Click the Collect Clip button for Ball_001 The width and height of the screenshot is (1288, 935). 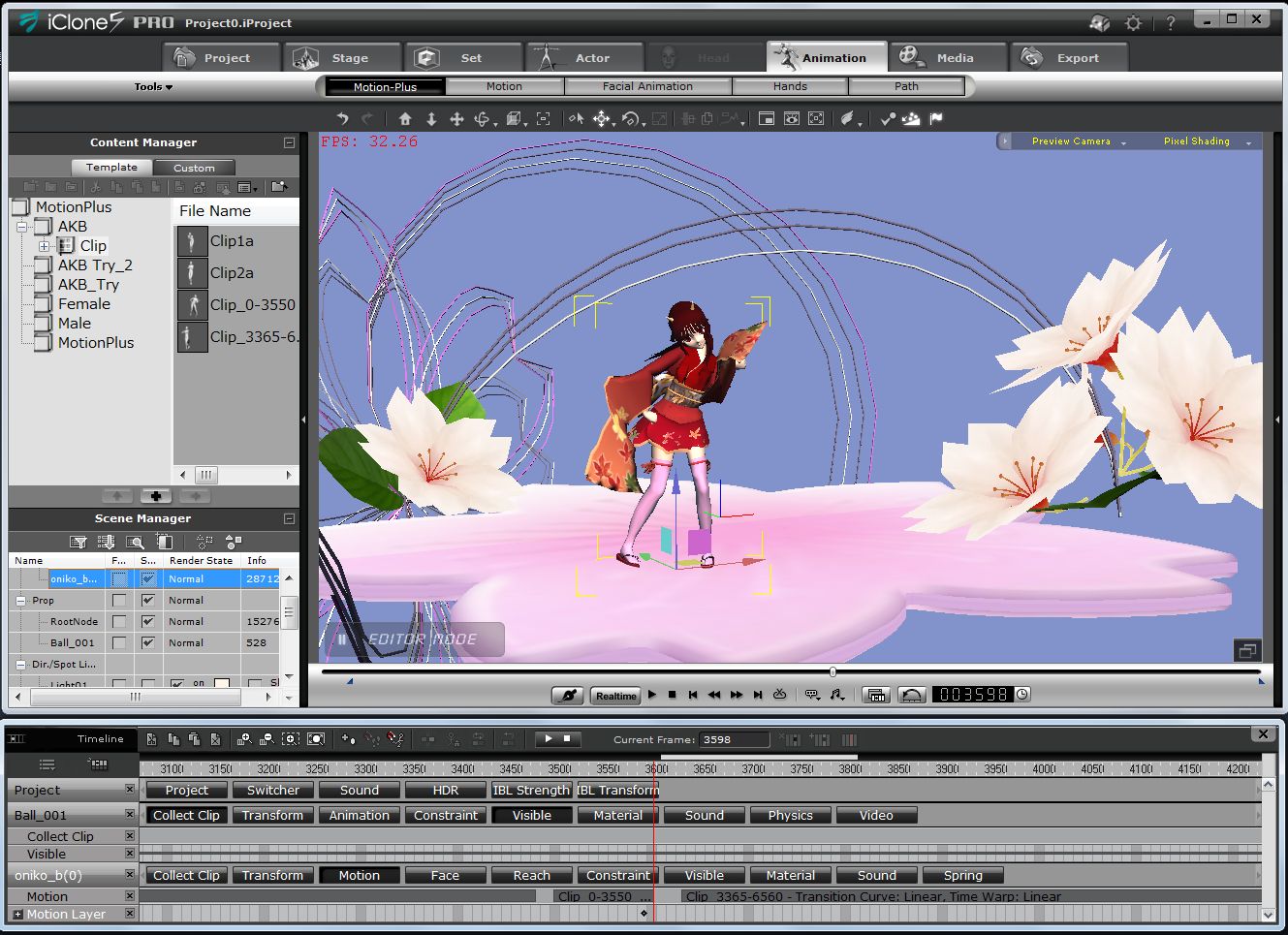click(186, 815)
